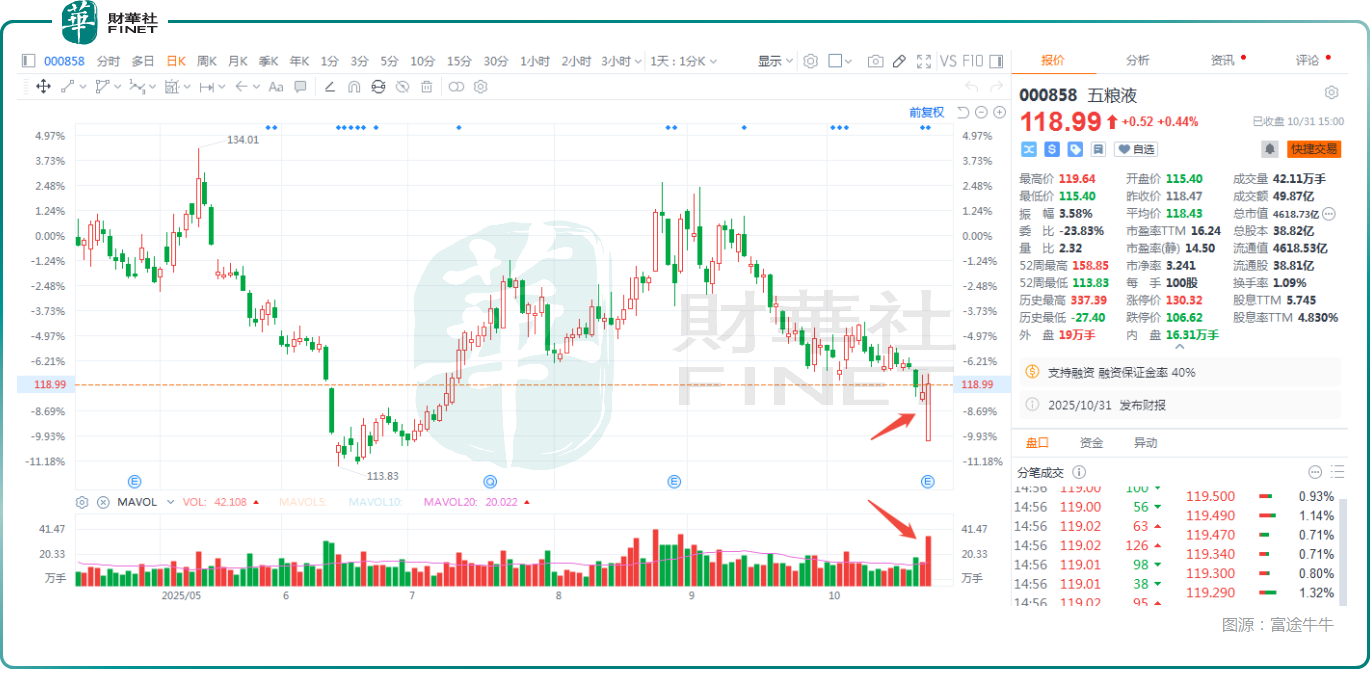Image resolution: width=1370 pixels, height=689 pixels.
Task: Open the 1天:1分K interval dropdown
Action: pos(684,61)
